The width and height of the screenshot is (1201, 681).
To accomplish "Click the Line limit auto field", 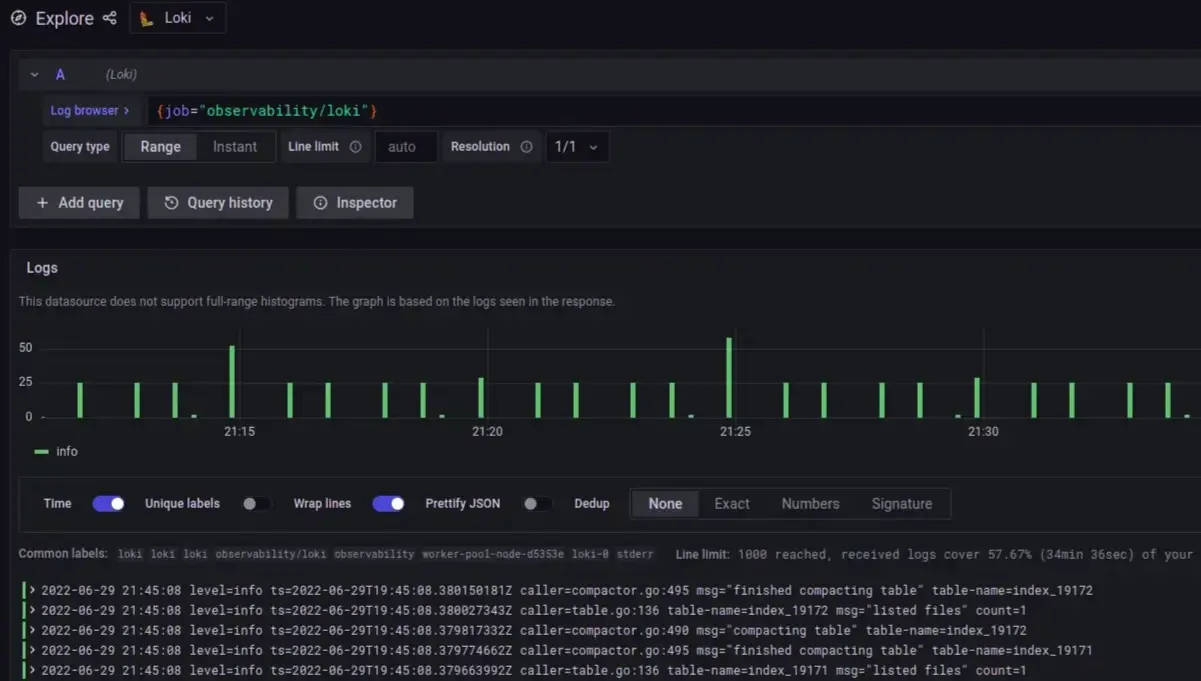I will (406, 146).
